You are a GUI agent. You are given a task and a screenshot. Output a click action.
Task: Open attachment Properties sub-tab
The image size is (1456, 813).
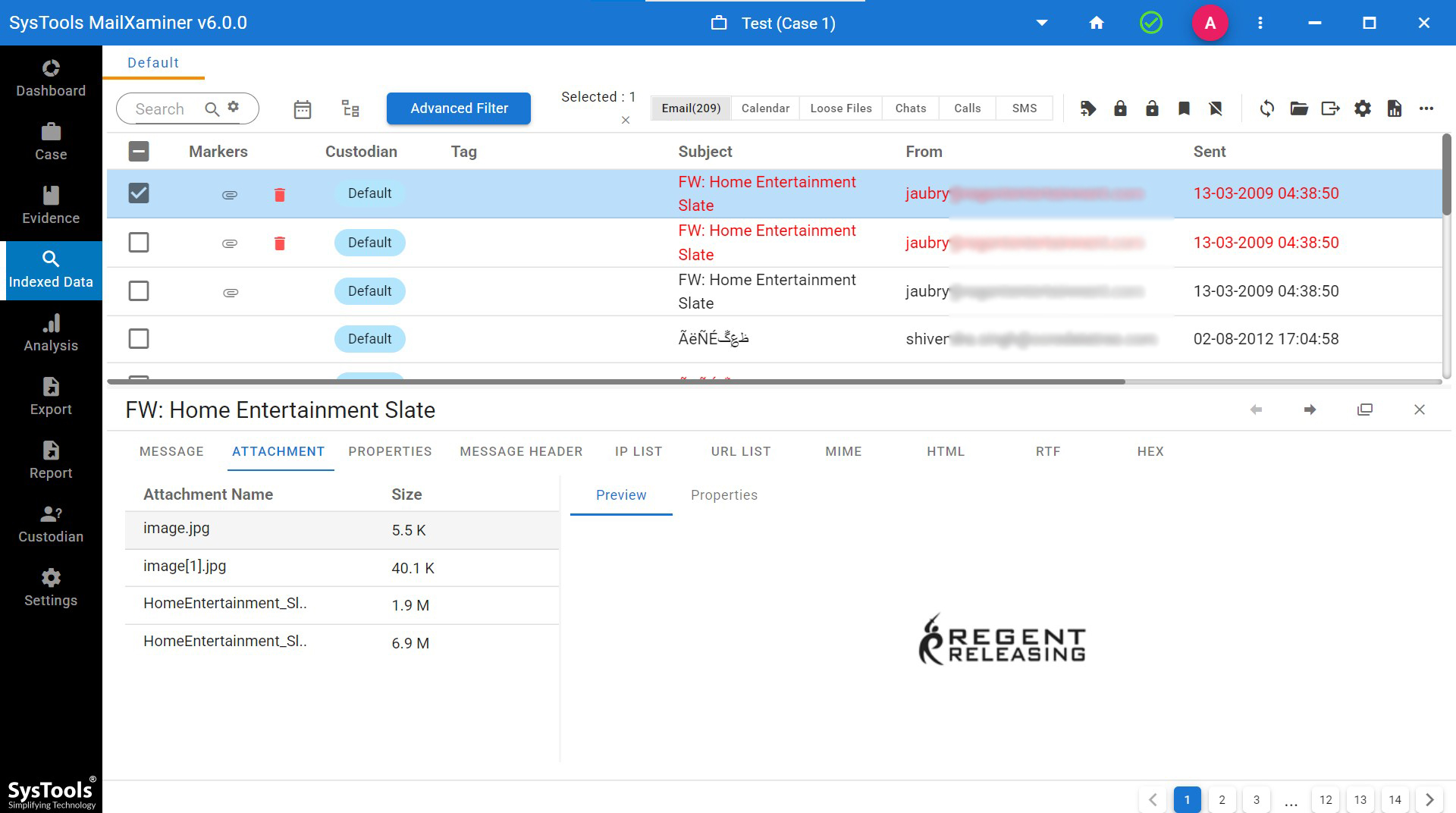point(724,495)
